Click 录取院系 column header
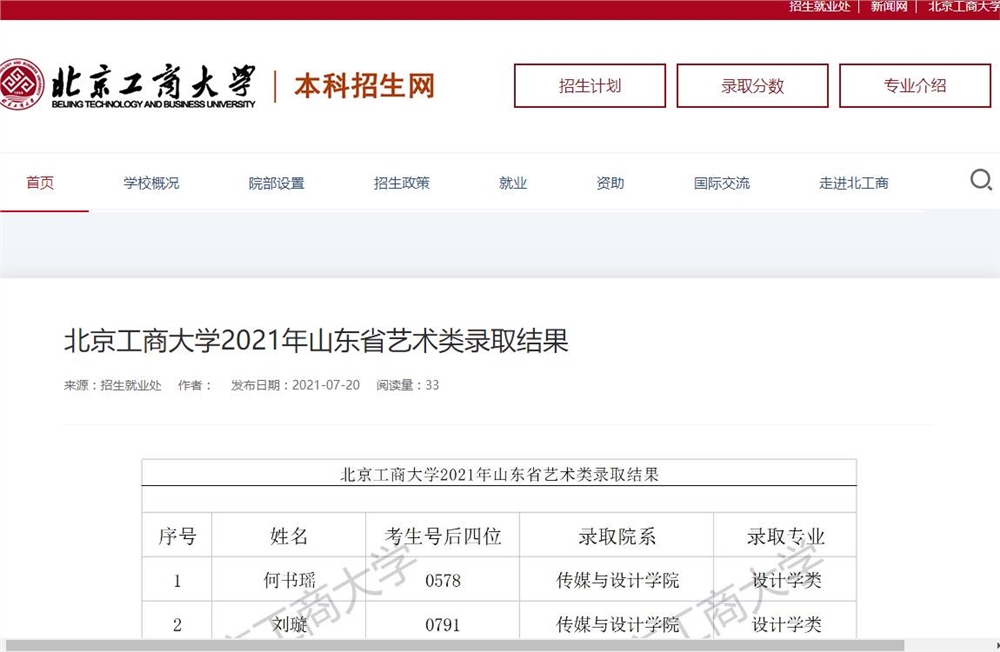 click(x=617, y=536)
